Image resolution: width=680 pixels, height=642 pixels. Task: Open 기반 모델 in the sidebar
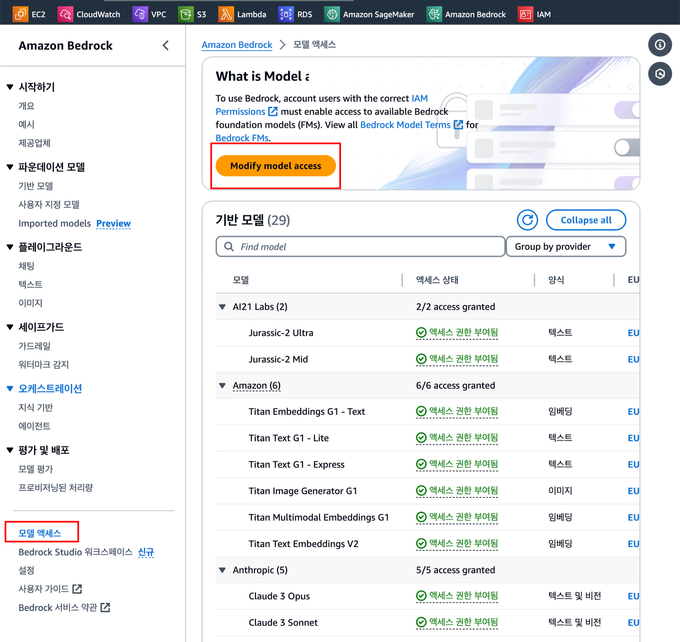pos(36,186)
